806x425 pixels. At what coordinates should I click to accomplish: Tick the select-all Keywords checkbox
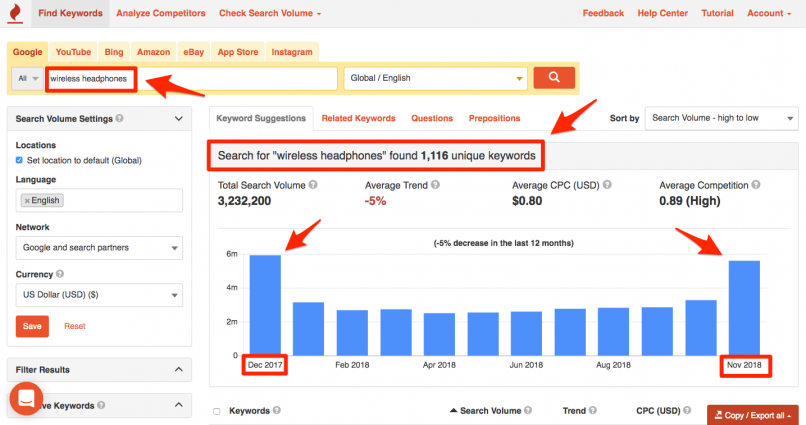(x=217, y=411)
